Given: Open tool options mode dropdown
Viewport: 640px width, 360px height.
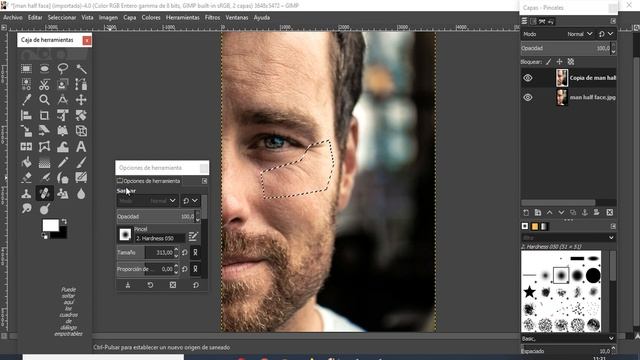Looking at the screenshot, I should coord(147,200).
